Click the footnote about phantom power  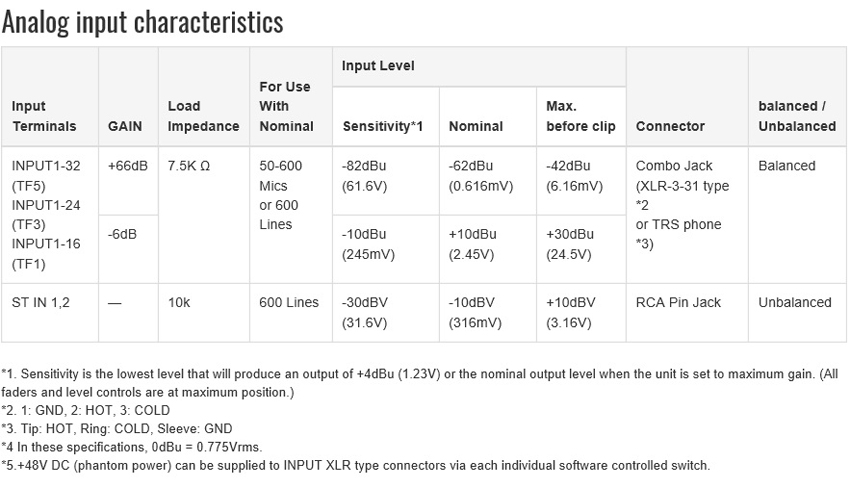click(x=356, y=465)
